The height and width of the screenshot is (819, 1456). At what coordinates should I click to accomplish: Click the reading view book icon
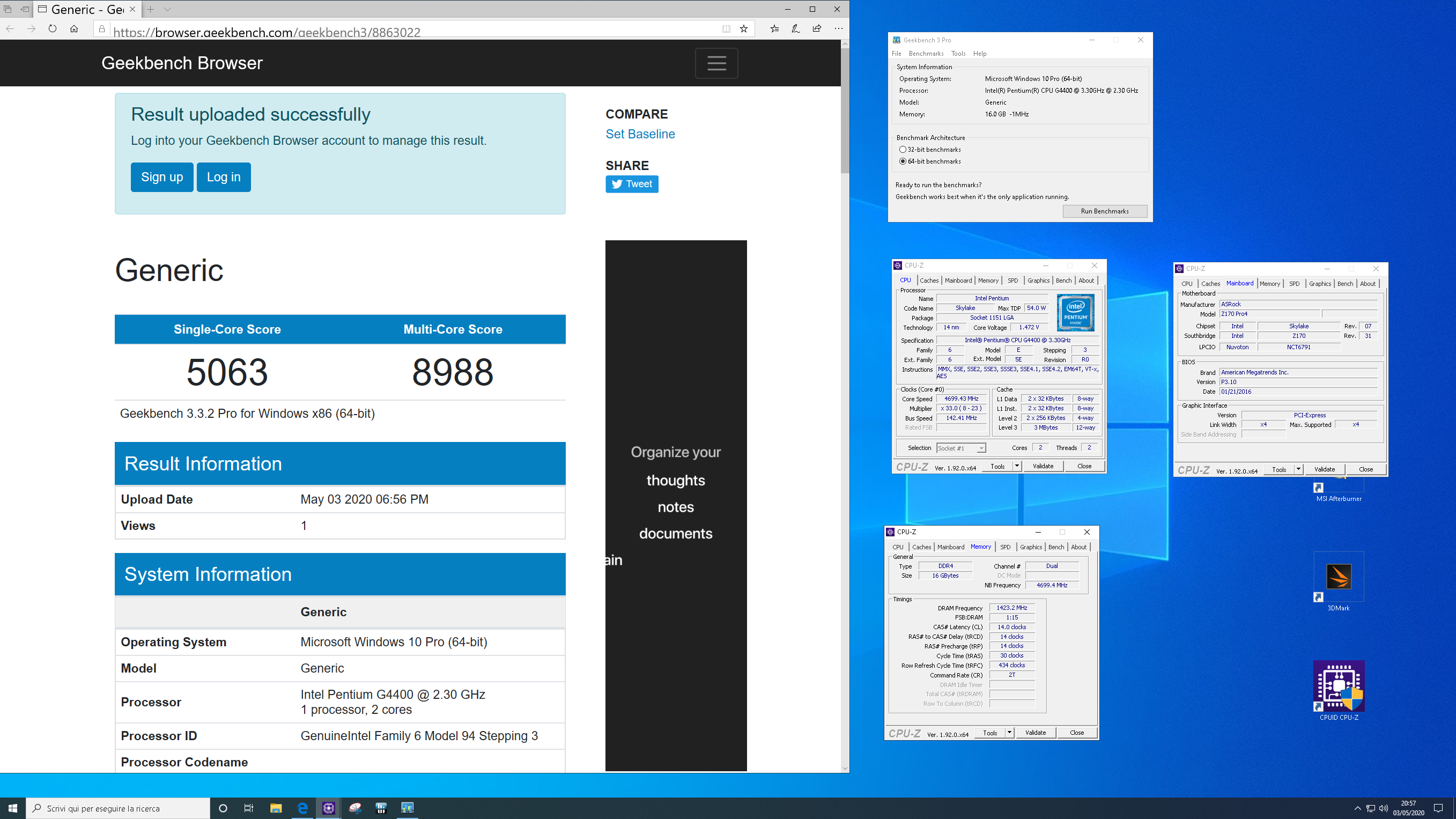coord(726,29)
